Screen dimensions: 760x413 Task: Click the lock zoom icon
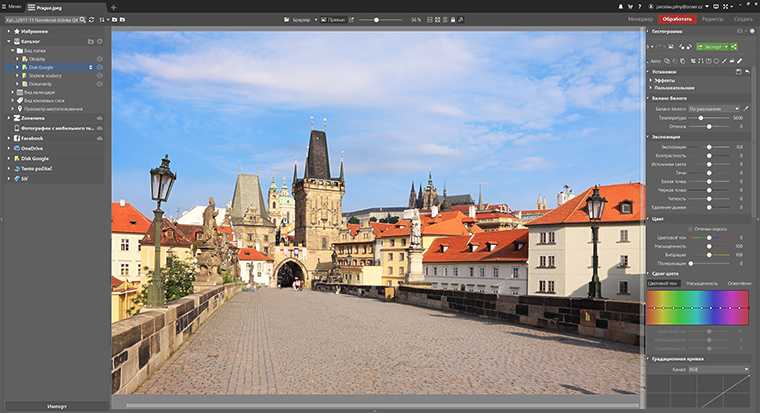pyautogui.click(x=453, y=19)
